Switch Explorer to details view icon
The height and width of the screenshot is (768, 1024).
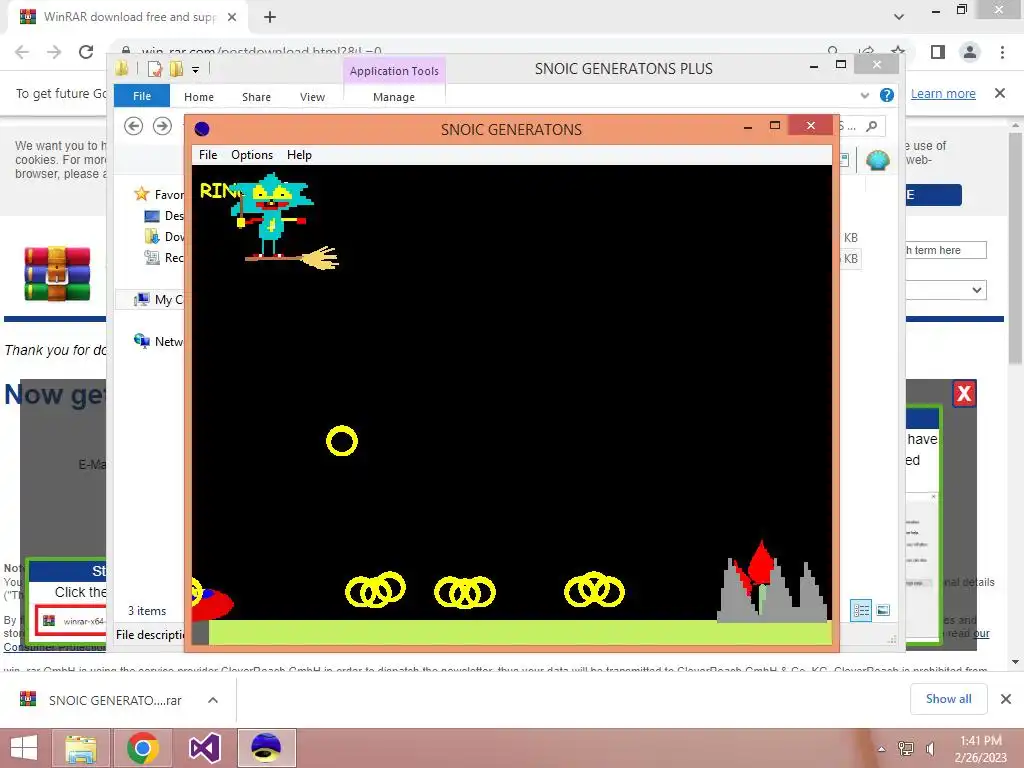tap(861, 611)
